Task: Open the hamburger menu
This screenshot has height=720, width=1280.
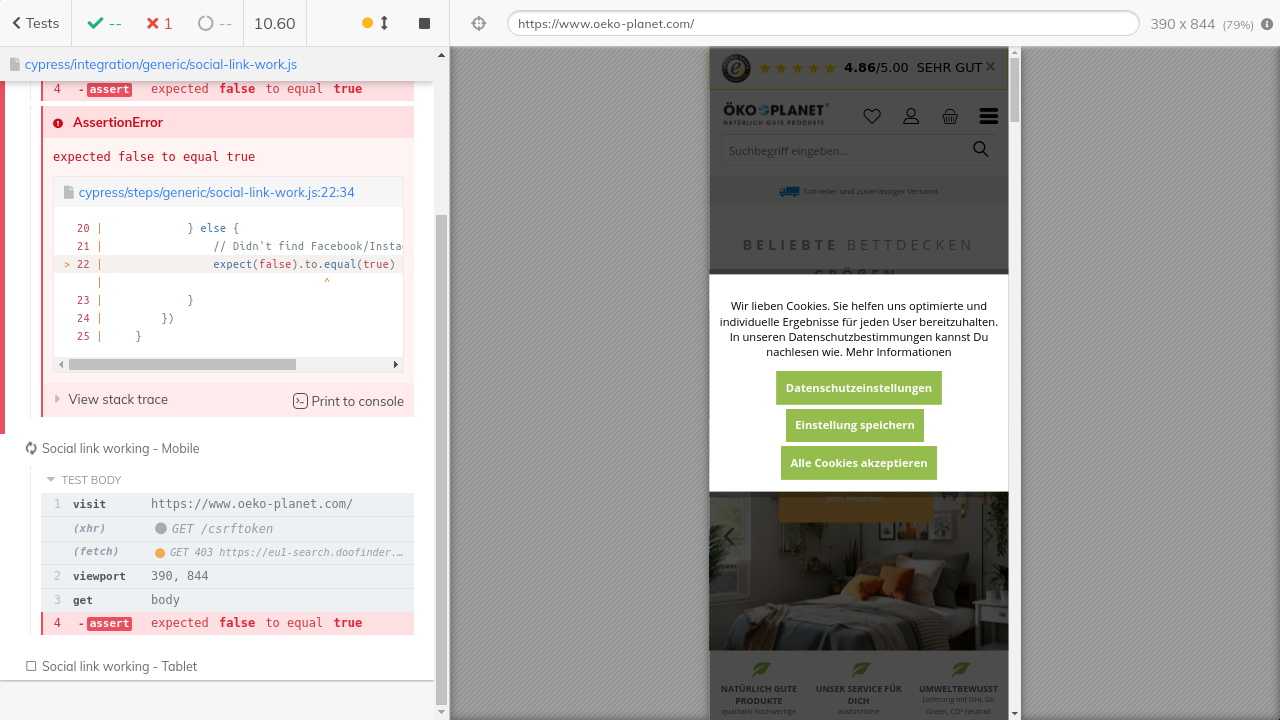Action: point(989,116)
